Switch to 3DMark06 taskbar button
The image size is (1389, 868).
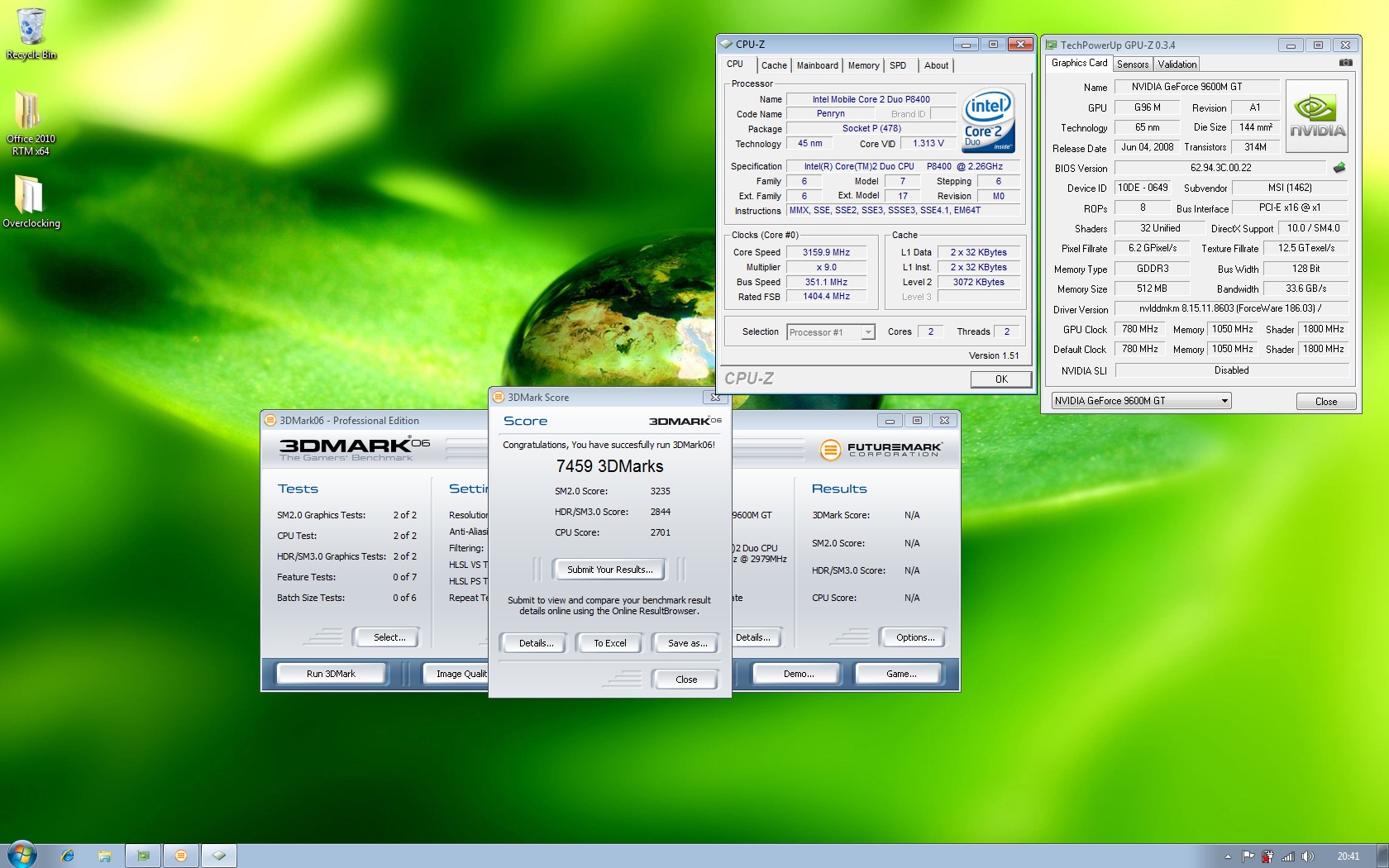[x=181, y=856]
